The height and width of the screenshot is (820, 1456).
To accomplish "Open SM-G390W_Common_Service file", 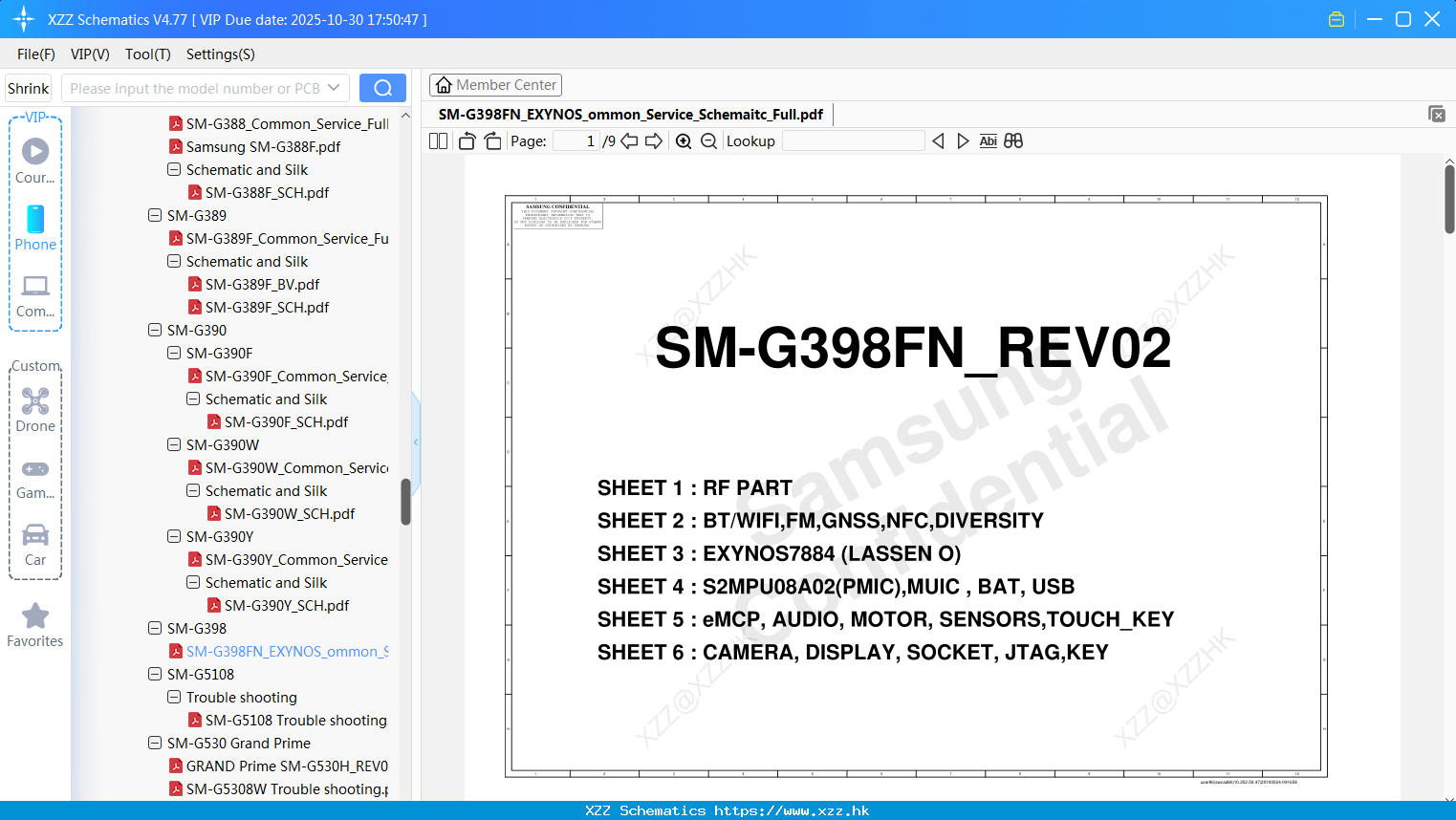I will pos(288,467).
